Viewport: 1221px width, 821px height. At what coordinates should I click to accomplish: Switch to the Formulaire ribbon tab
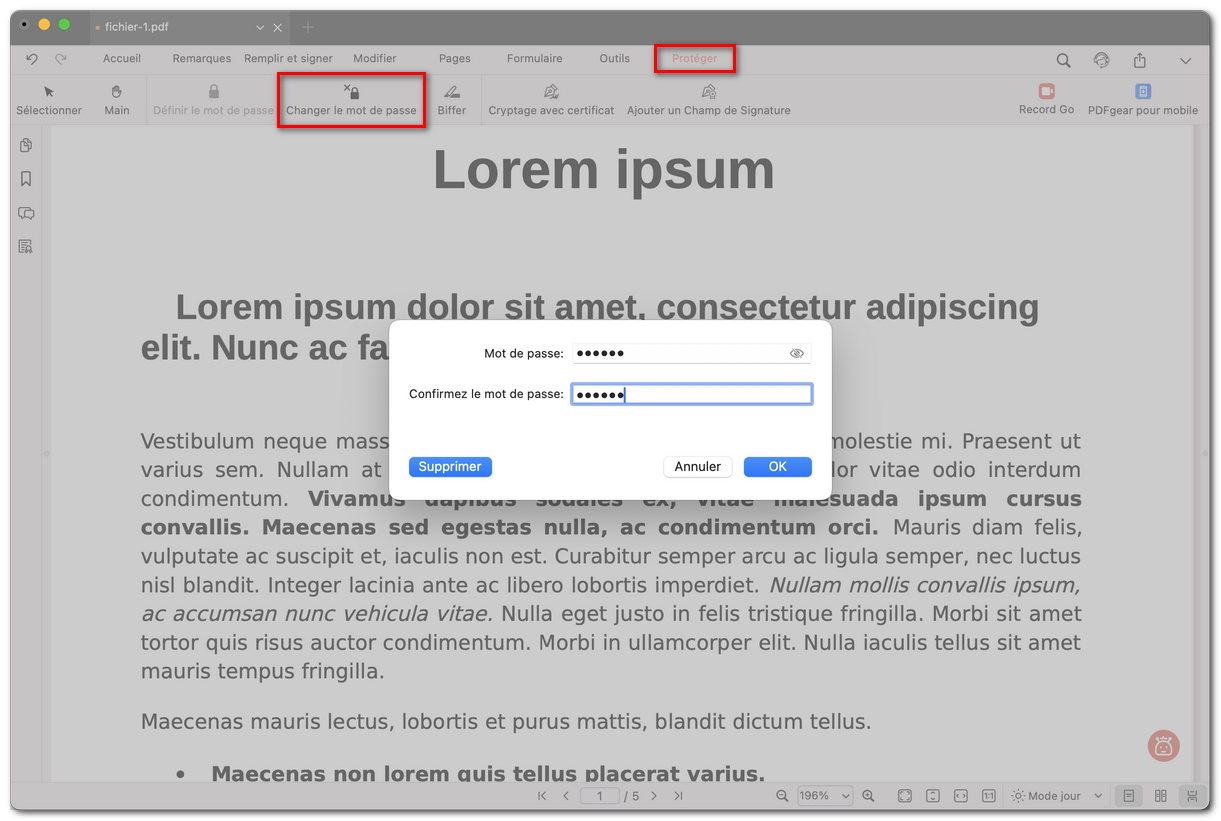(x=534, y=58)
